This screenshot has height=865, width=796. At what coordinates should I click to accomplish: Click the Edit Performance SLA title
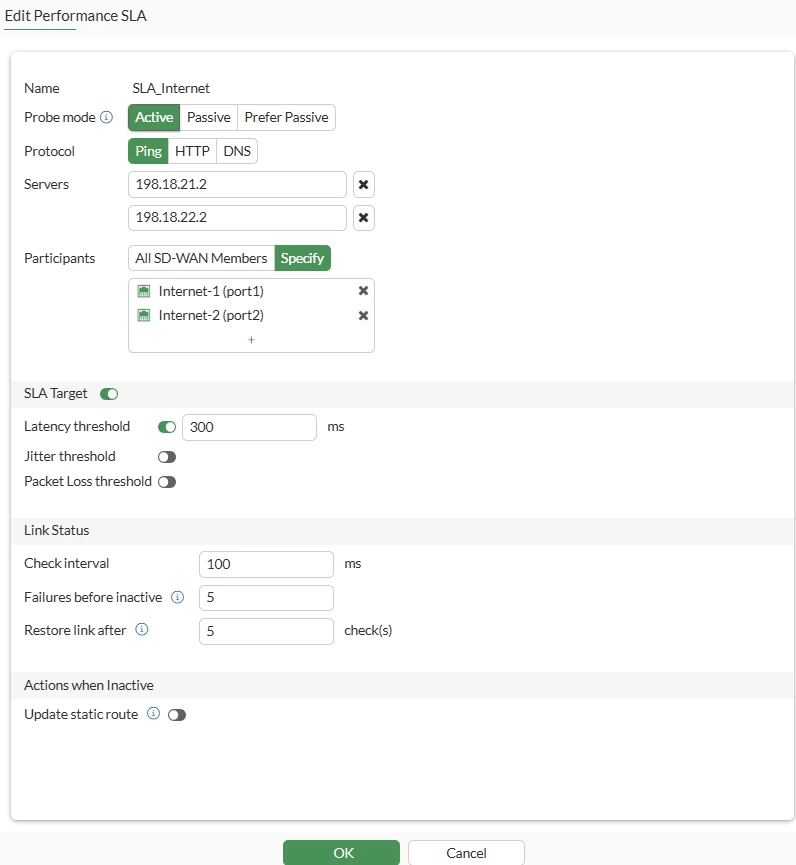click(76, 15)
